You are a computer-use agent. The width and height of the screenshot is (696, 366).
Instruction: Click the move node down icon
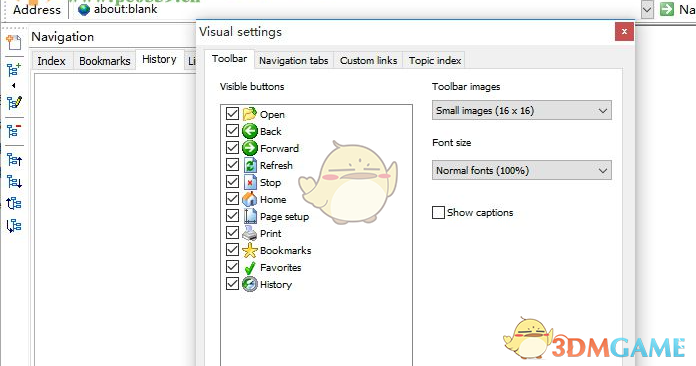14,181
